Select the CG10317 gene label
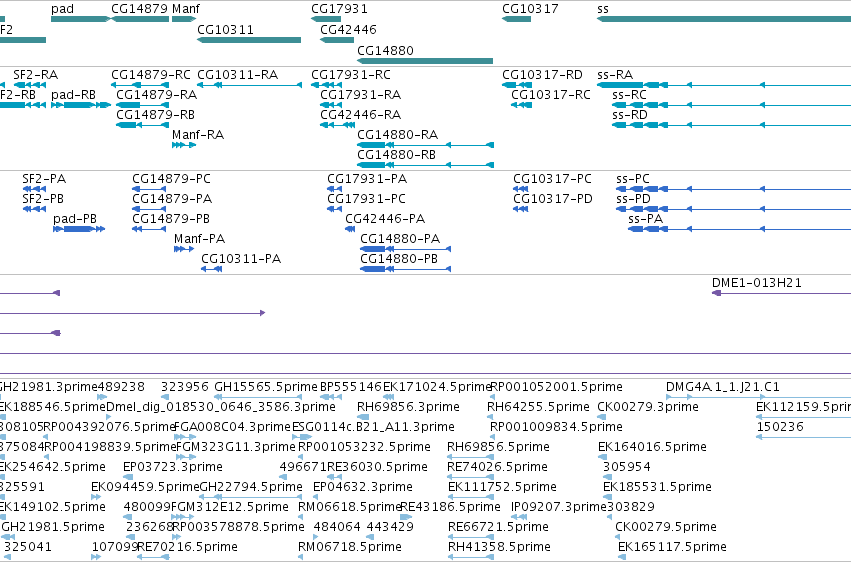851x562 pixels. [530, 9]
